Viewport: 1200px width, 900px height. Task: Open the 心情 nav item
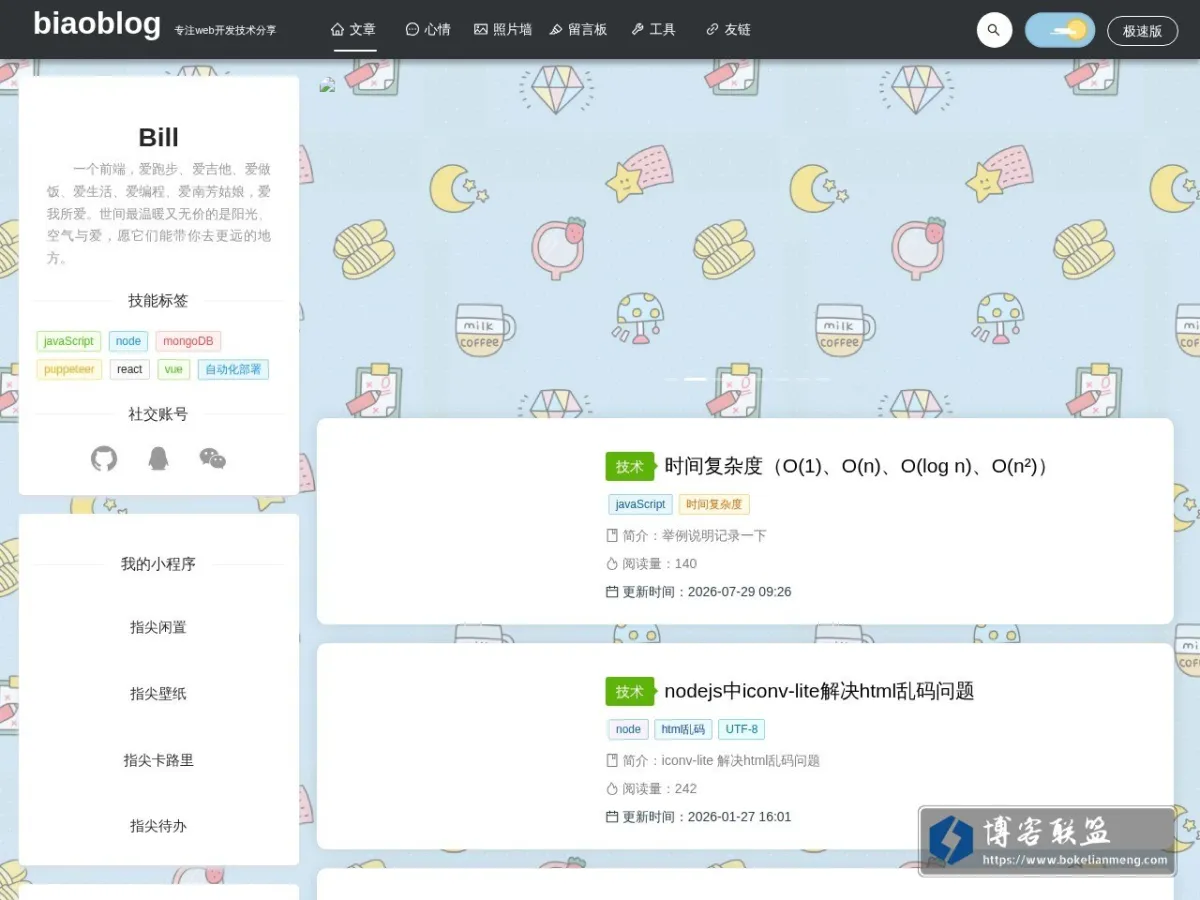[x=428, y=30]
